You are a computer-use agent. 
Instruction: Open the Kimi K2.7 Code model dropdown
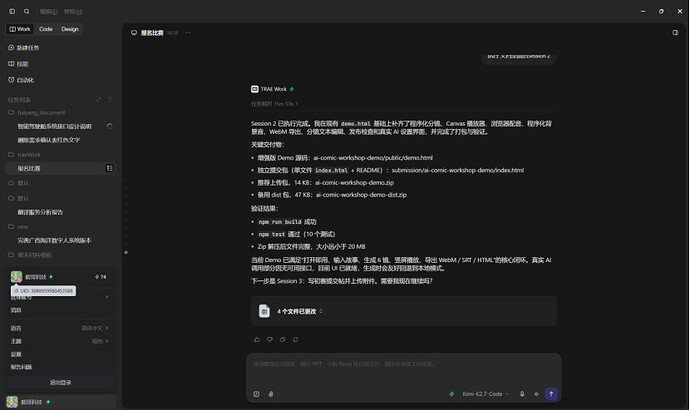(x=485, y=394)
